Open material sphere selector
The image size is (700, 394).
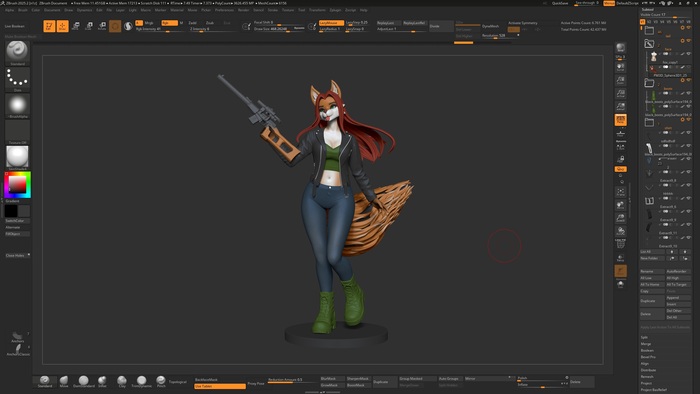click(17, 158)
